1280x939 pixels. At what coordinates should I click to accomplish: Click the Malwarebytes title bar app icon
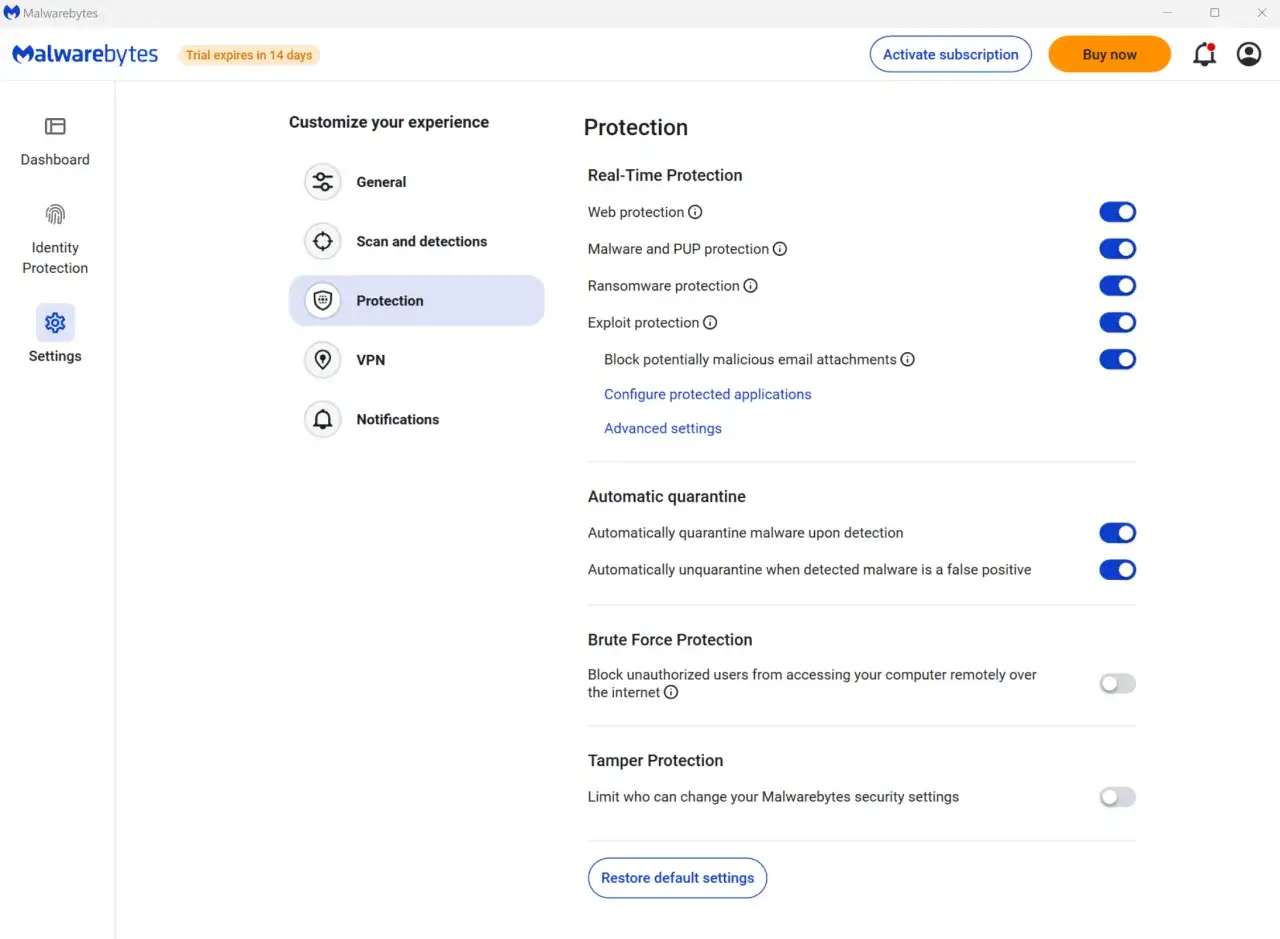coord(12,13)
